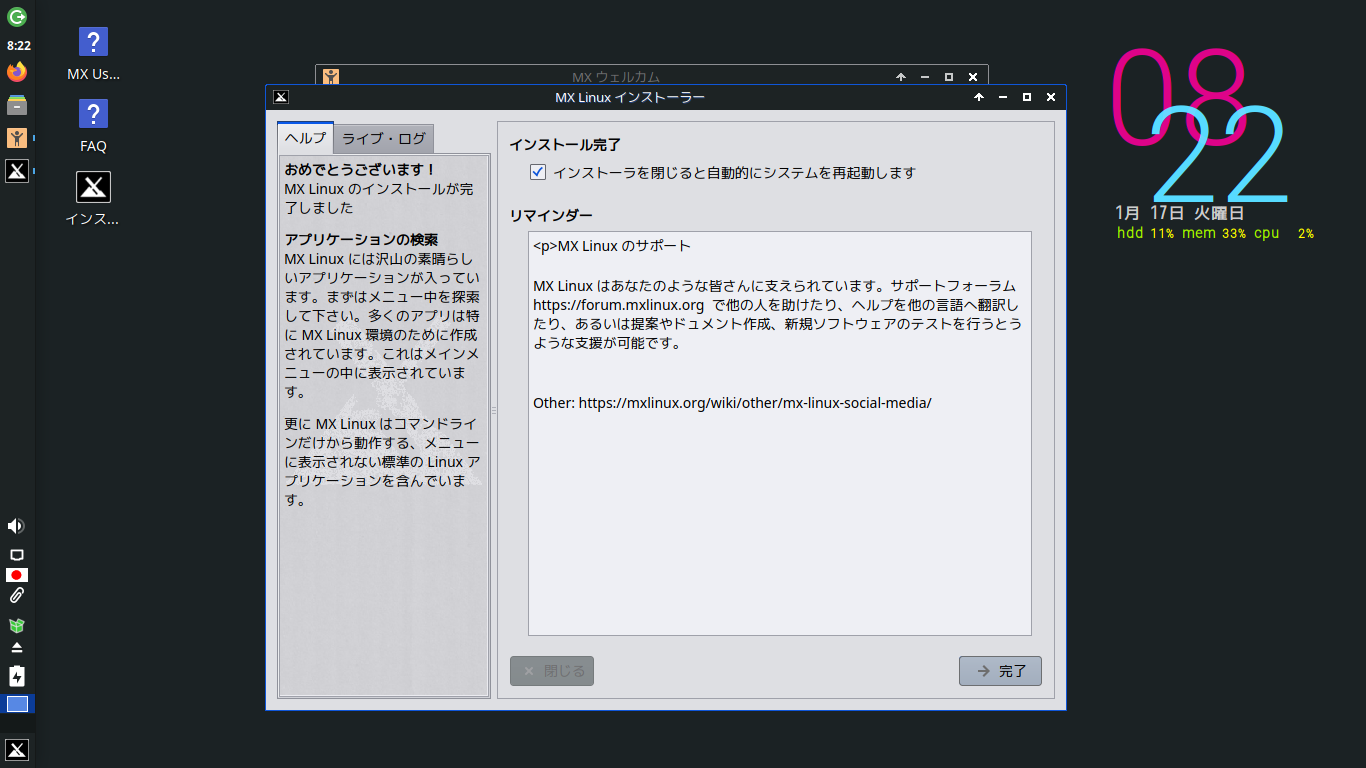Click the MX Welcome window's title bar icon
The image size is (1366, 768).
331,77
